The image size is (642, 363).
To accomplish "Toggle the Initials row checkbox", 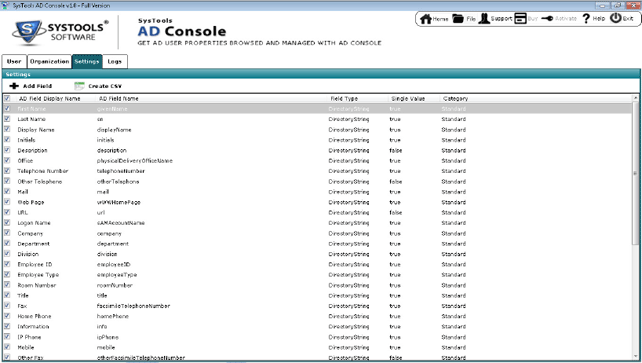I will pos(7,140).
